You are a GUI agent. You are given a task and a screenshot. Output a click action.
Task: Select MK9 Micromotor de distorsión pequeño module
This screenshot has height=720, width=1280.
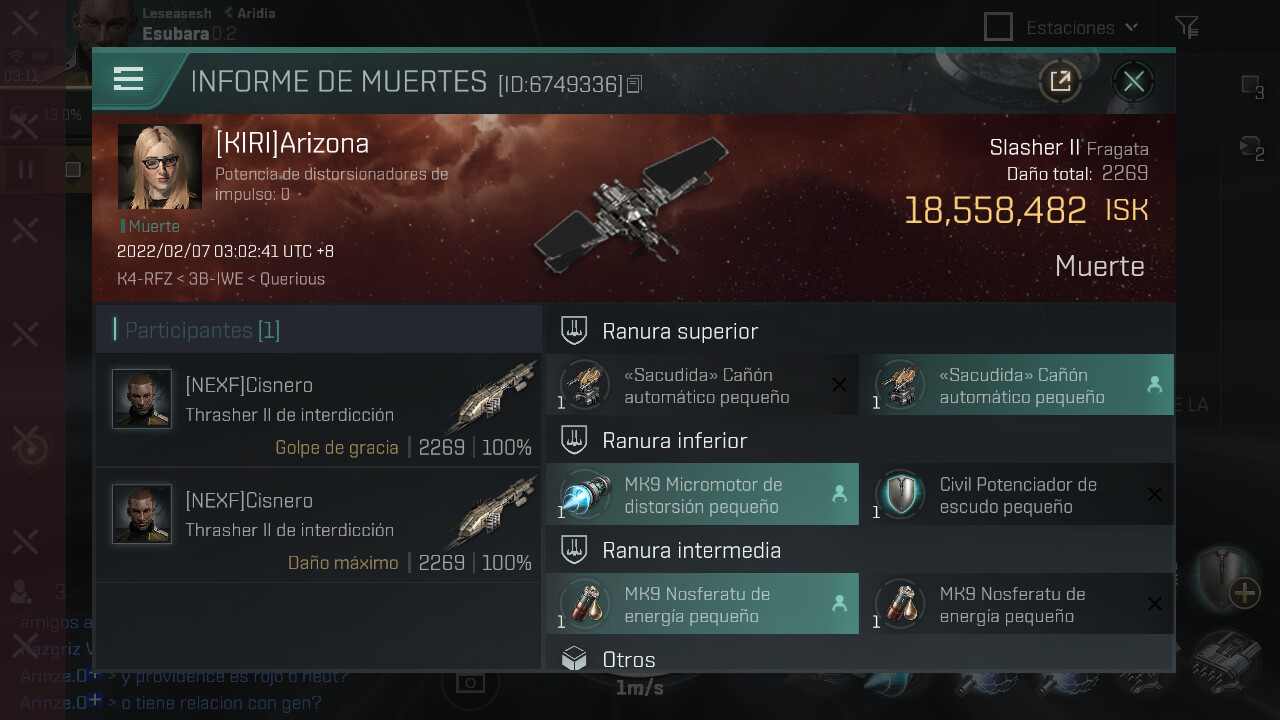click(x=702, y=495)
